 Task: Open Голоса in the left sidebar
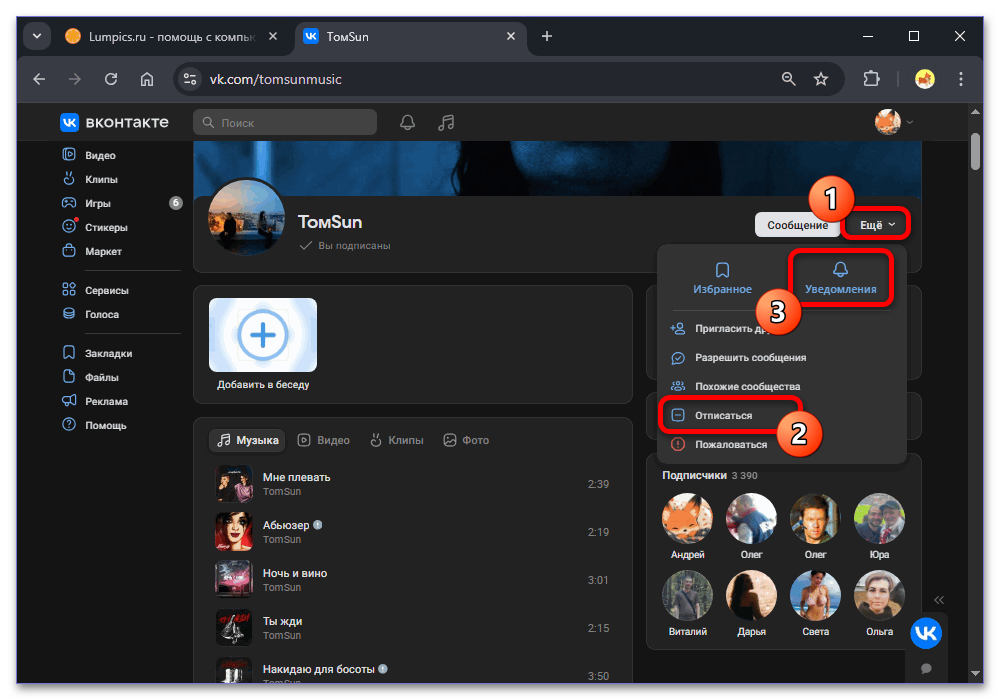coord(91,314)
